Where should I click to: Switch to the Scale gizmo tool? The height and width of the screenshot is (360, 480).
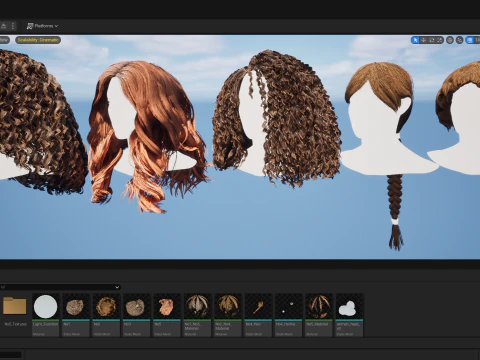point(440,40)
